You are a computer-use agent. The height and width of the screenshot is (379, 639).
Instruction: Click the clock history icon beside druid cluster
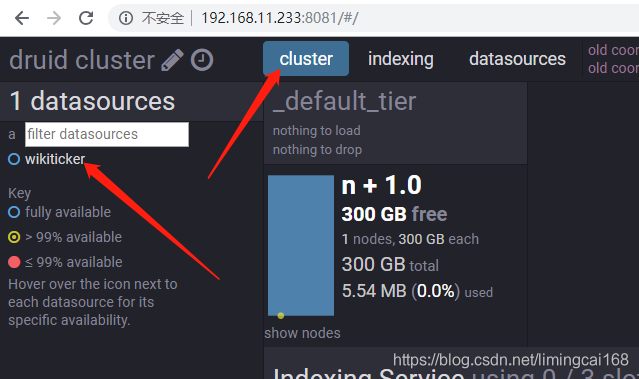pyautogui.click(x=202, y=60)
